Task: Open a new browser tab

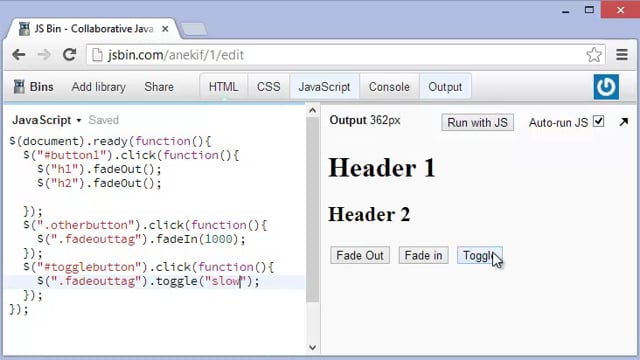Action: click(x=194, y=29)
